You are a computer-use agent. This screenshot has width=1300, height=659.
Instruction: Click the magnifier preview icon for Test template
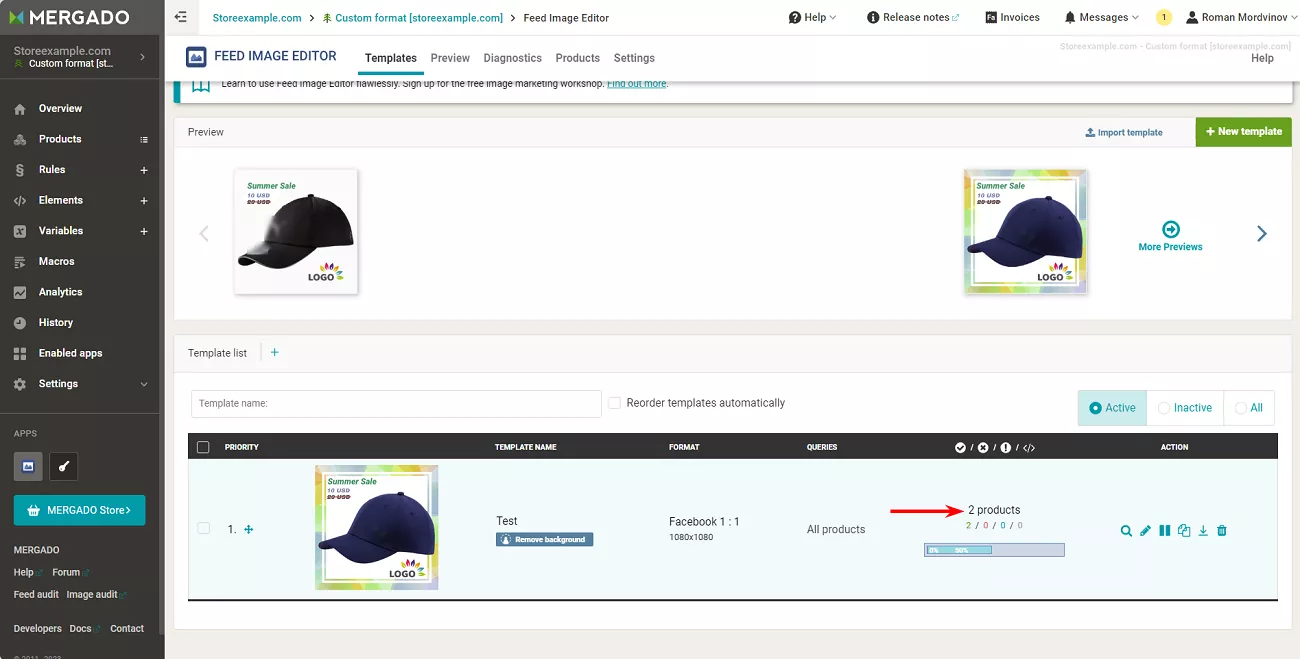[1126, 531]
